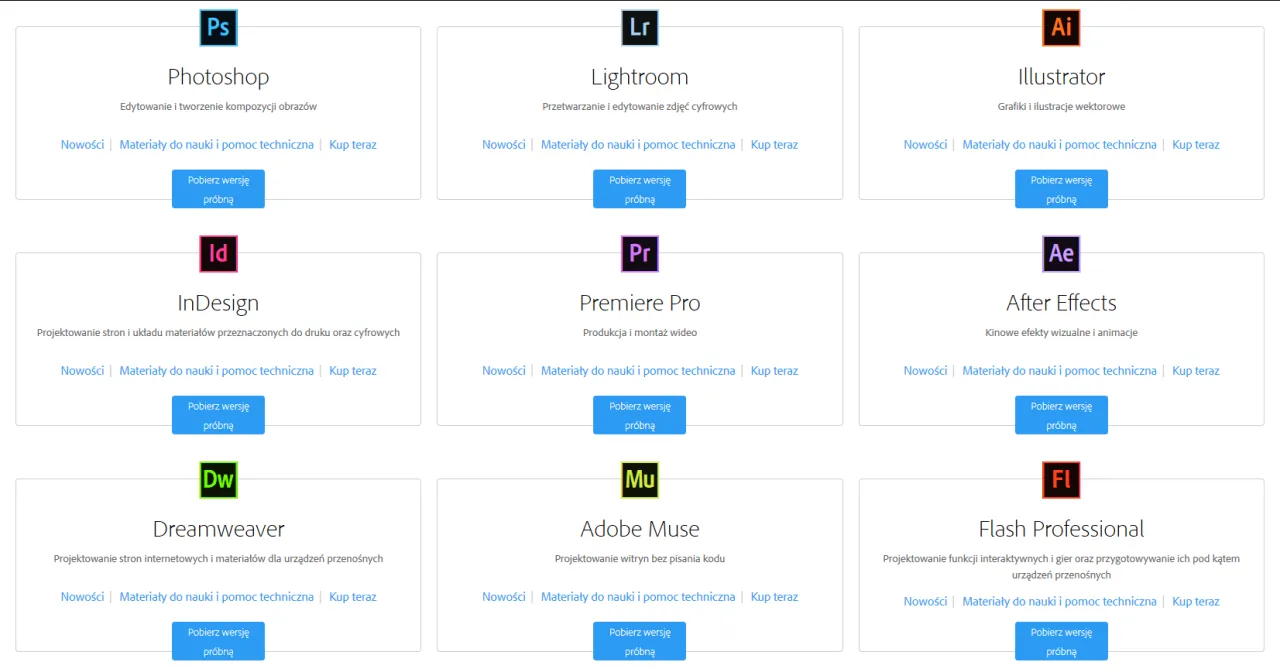This screenshot has width=1280, height=669.
Task: Click Kup teraz for Lightroom
Action: (775, 145)
